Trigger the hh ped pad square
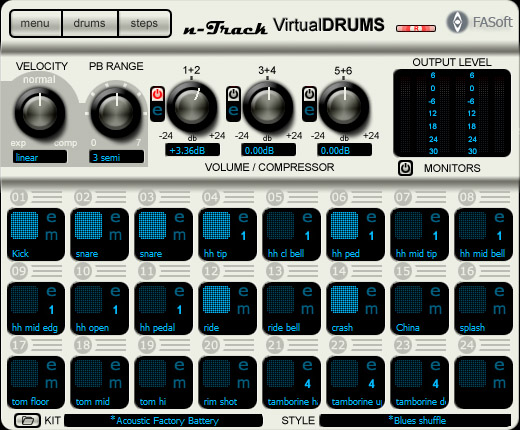 tap(344, 226)
